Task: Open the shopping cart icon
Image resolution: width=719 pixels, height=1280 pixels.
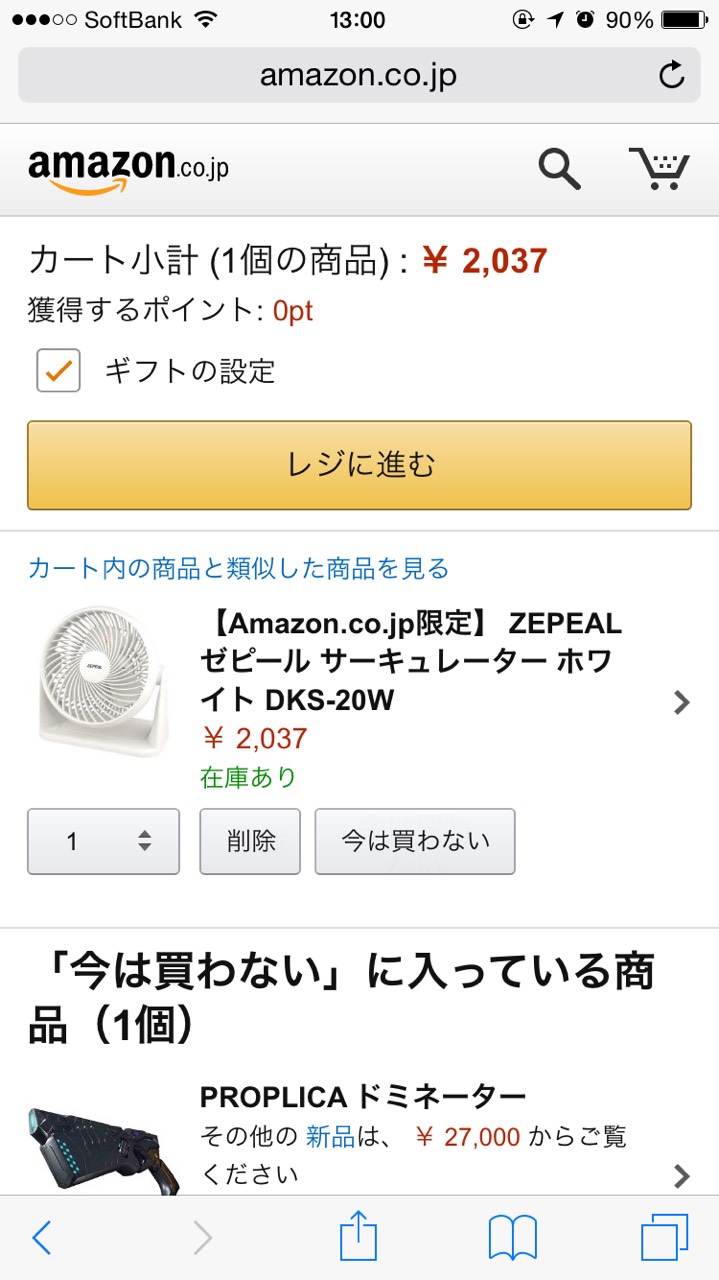Action: click(658, 168)
